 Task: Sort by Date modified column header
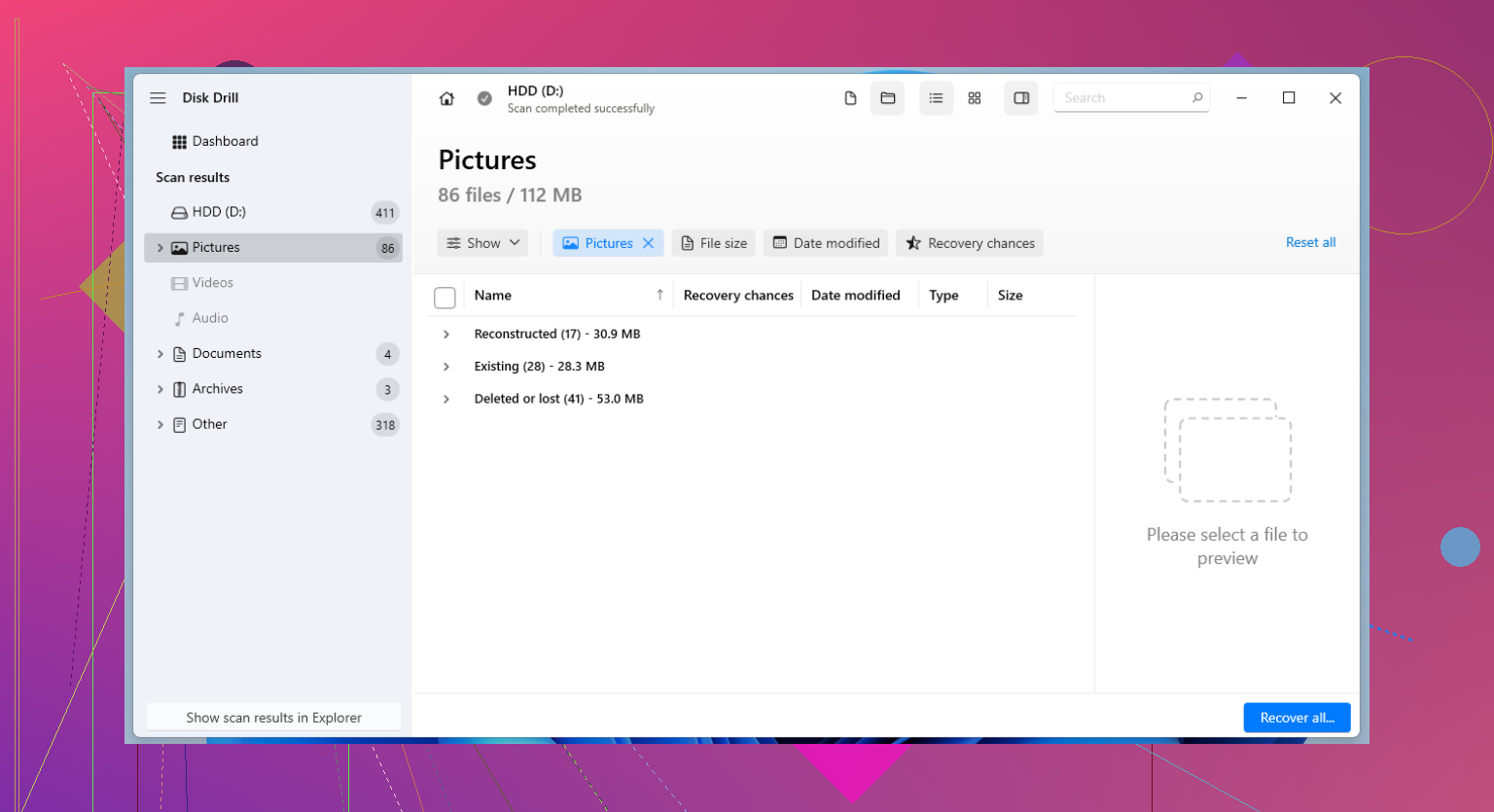[x=856, y=296]
